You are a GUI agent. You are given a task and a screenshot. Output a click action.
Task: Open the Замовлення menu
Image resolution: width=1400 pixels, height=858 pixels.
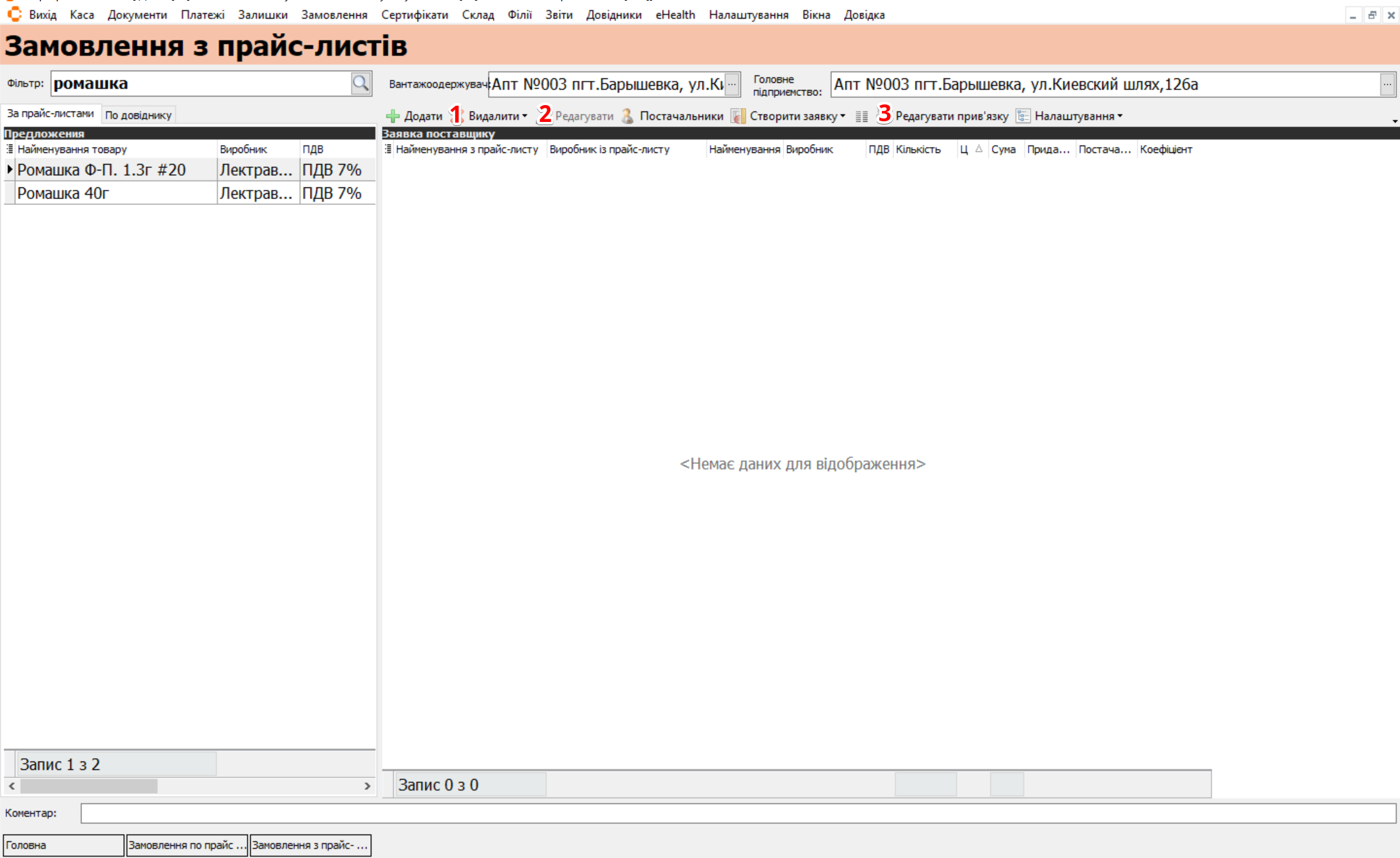tap(334, 14)
